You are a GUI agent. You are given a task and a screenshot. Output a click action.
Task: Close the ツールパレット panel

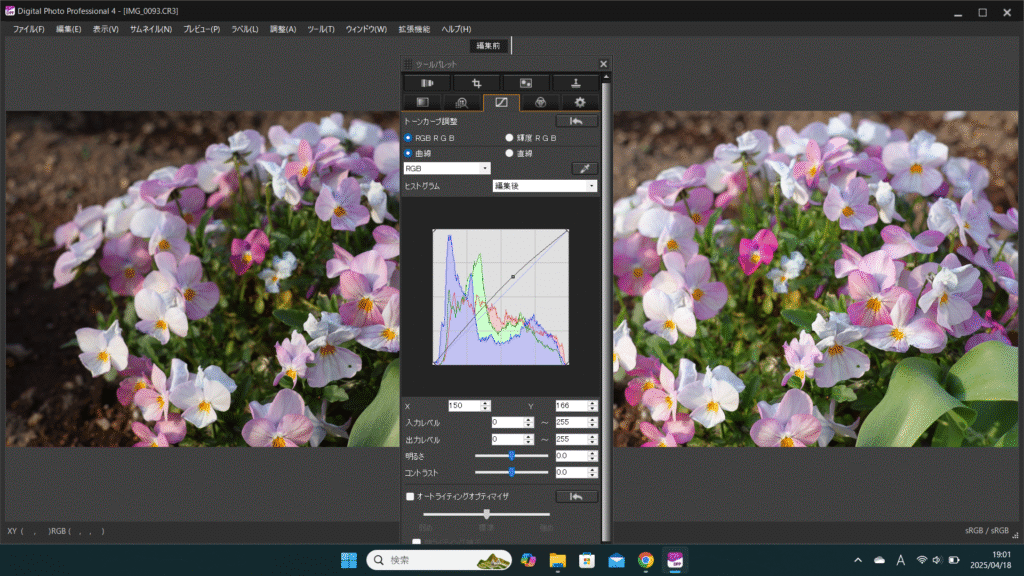pos(603,64)
